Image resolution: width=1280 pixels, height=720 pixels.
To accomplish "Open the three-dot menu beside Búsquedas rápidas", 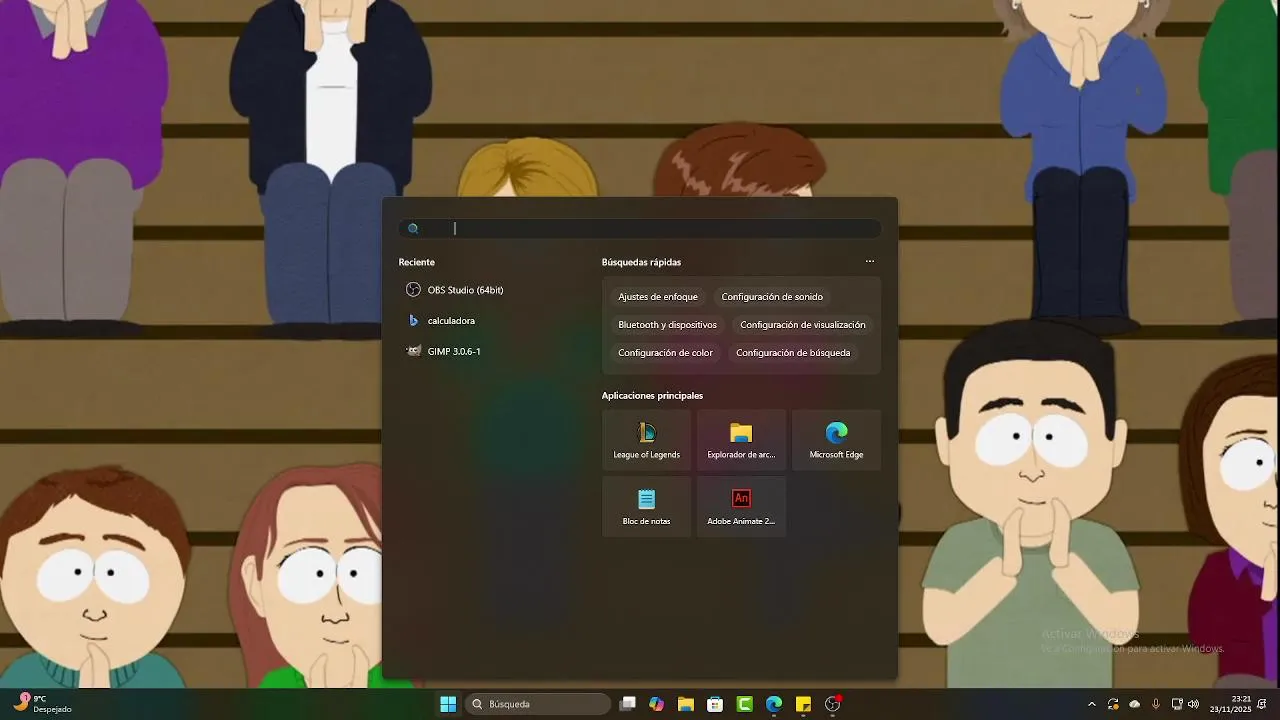I will tap(870, 262).
